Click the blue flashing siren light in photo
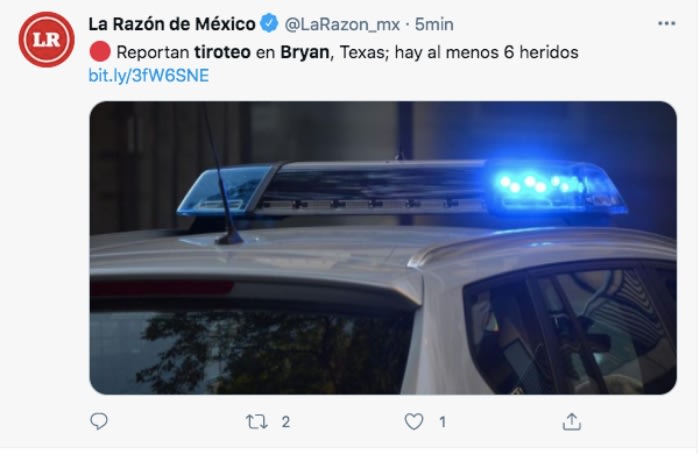Image resolution: width=700 pixels, height=454 pixels. click(552, 187)
